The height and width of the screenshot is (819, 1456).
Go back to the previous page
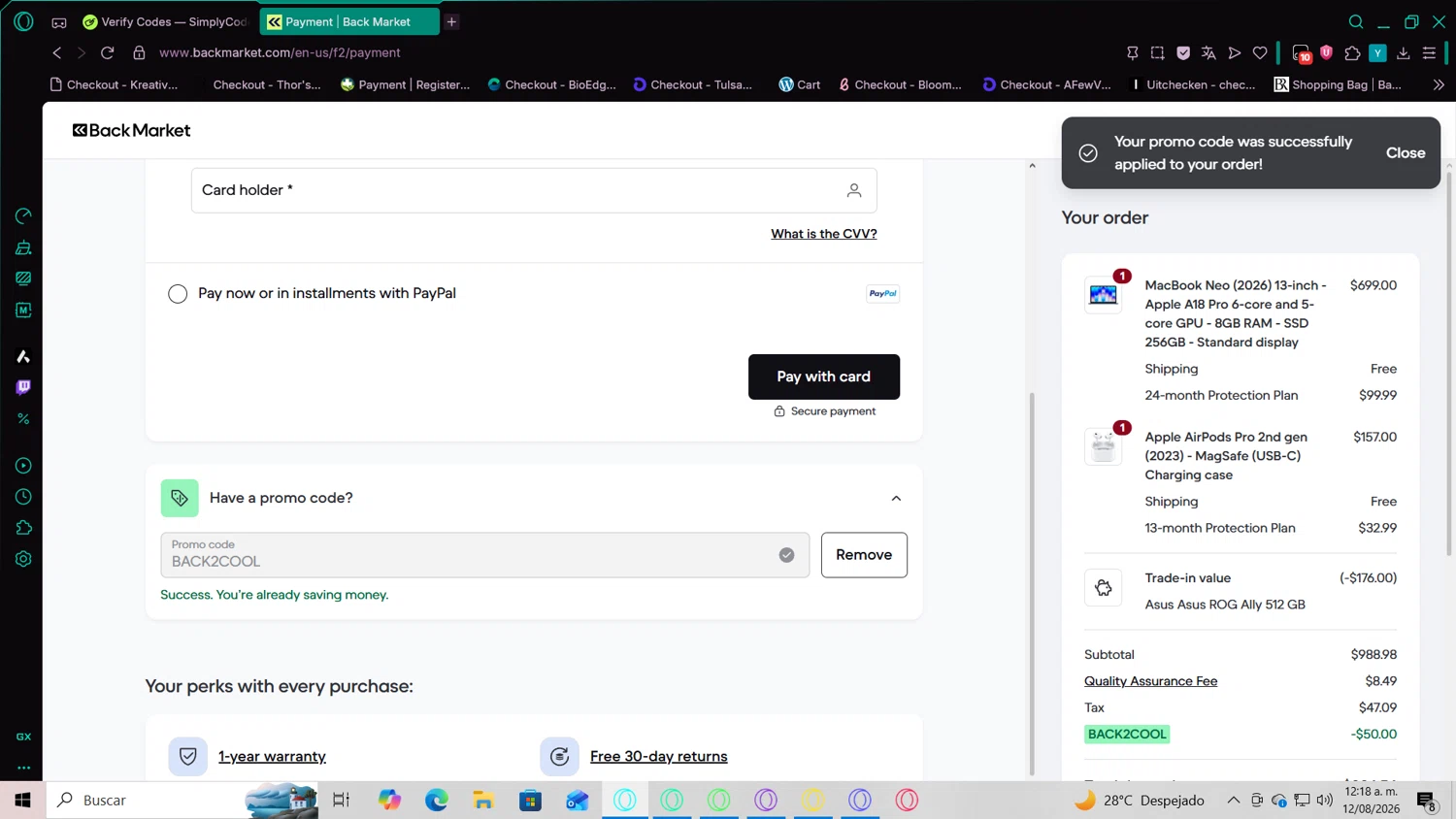pyautogui.click(x=57, y=52)
